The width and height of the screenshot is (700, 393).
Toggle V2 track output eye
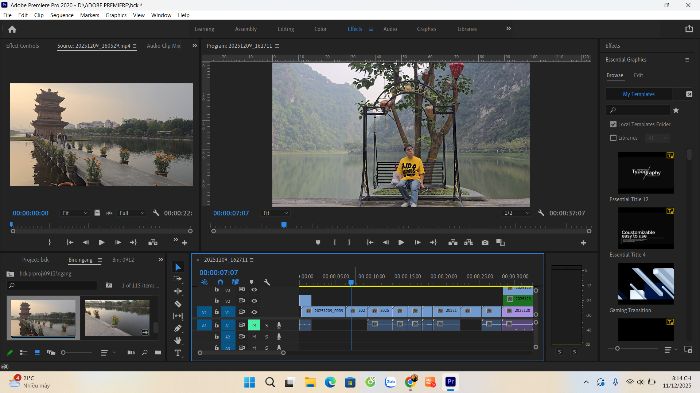254,301
